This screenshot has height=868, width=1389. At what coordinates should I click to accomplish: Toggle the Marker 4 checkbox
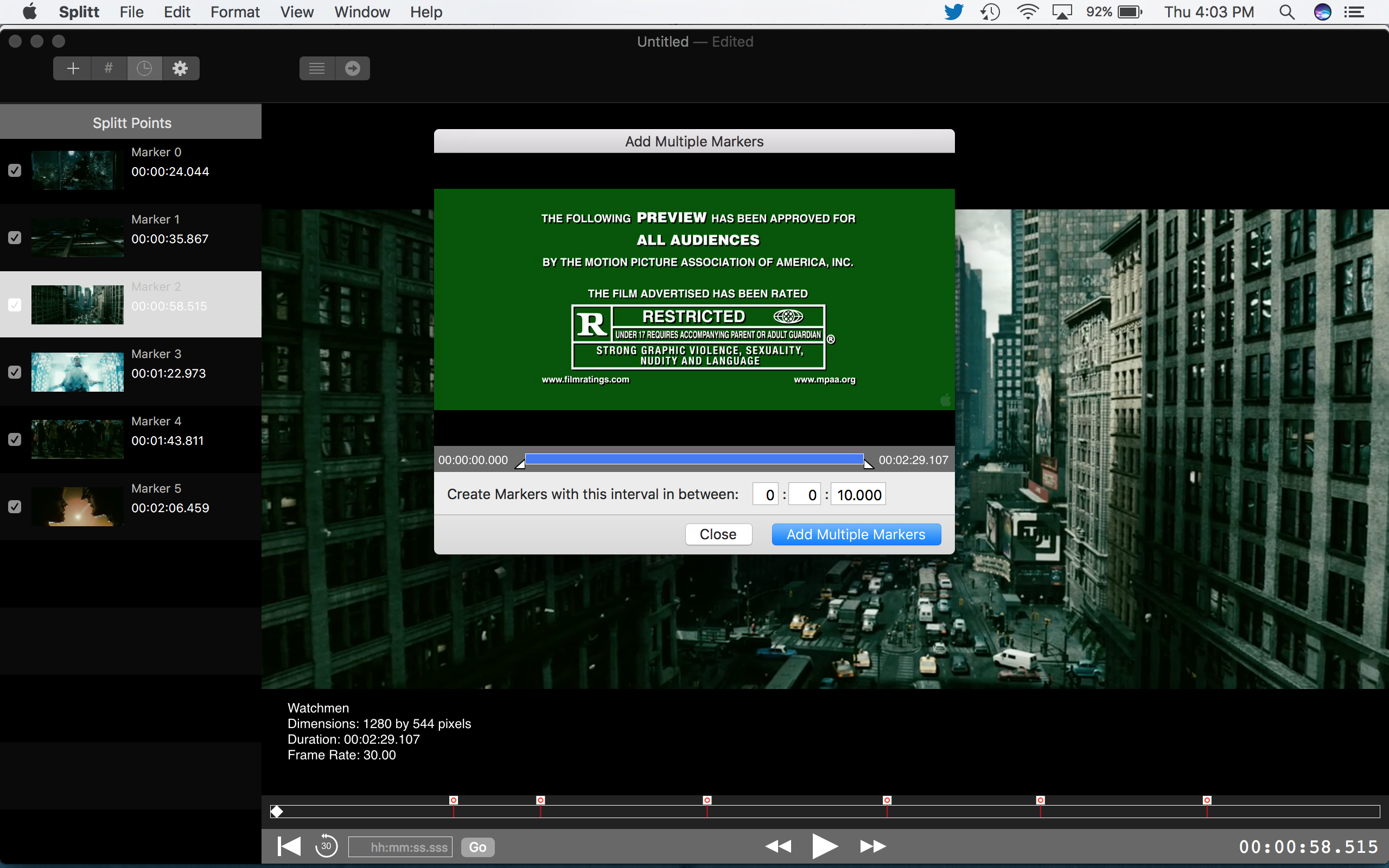point(15,439)
